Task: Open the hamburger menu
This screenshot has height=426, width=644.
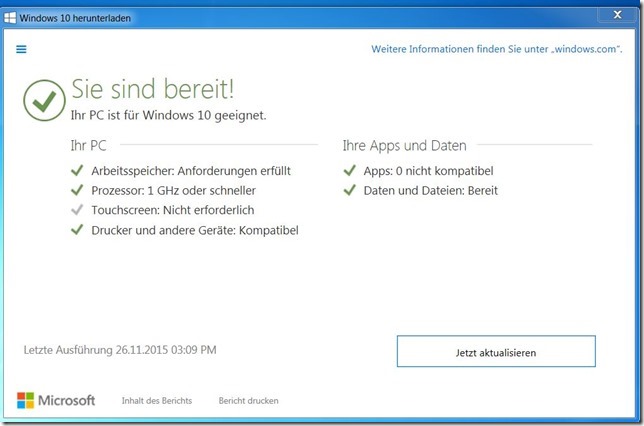Action: click(x=21, y=49)
